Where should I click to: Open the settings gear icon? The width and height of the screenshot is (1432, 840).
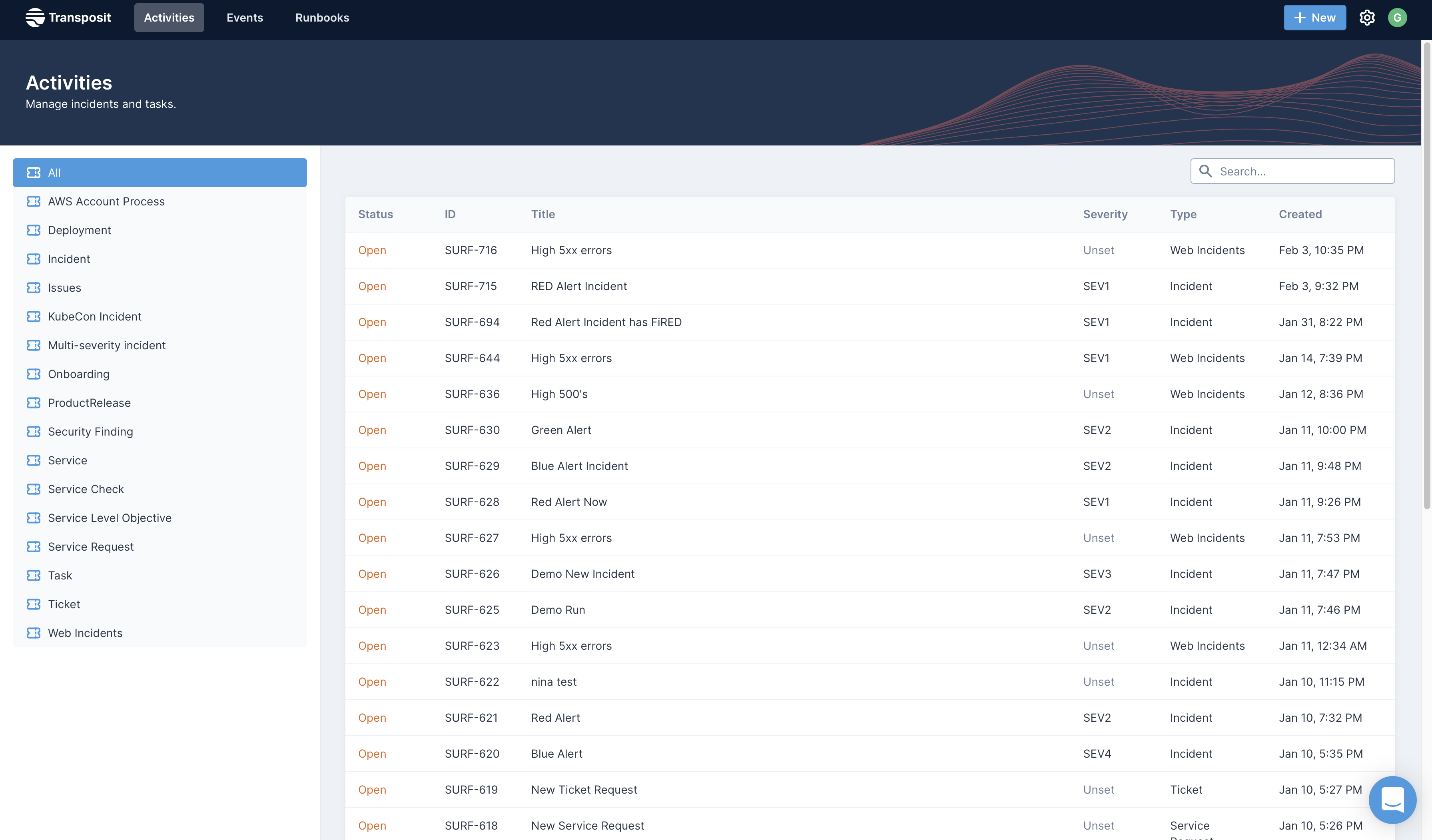1367,18
